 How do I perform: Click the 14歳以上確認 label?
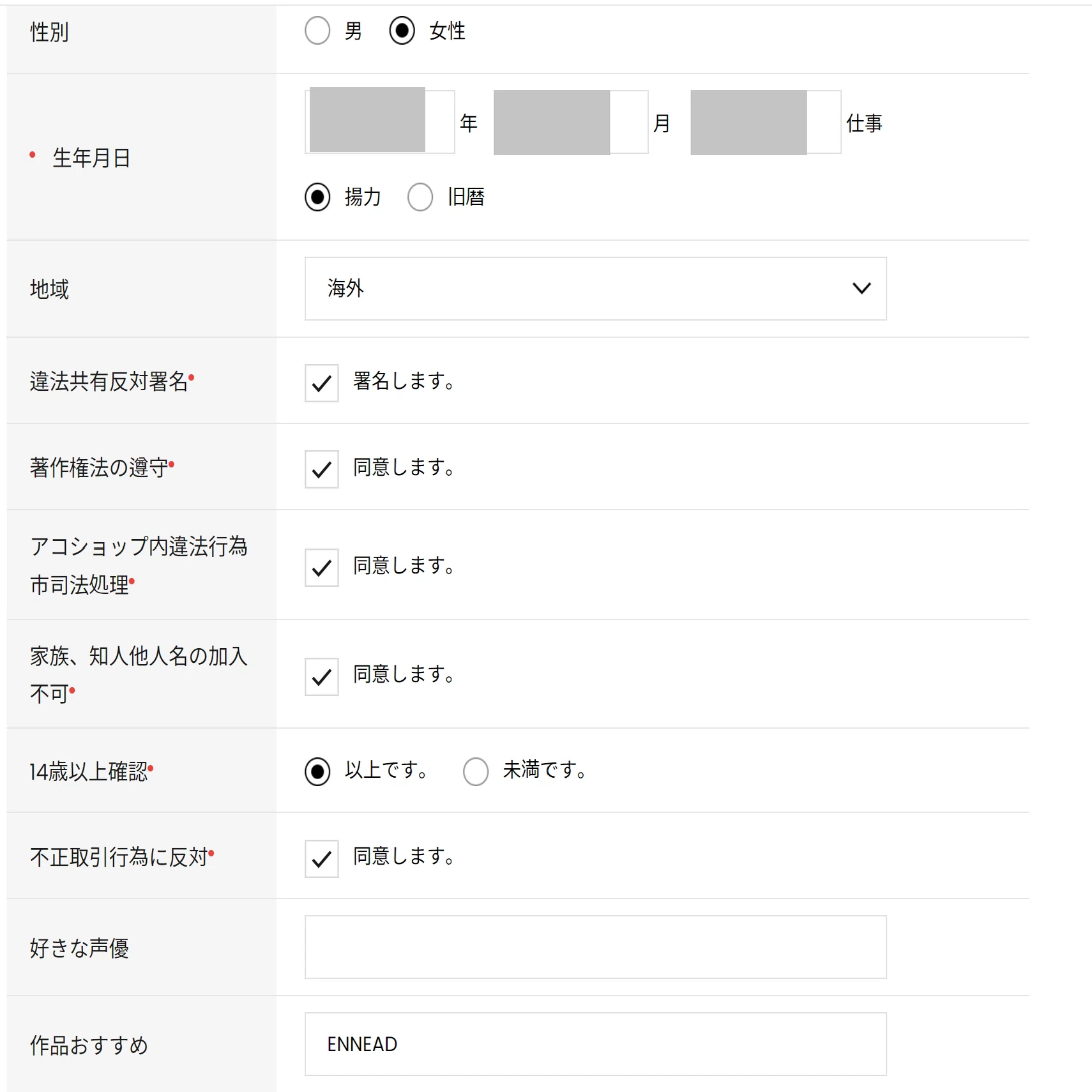pos(89,771)
